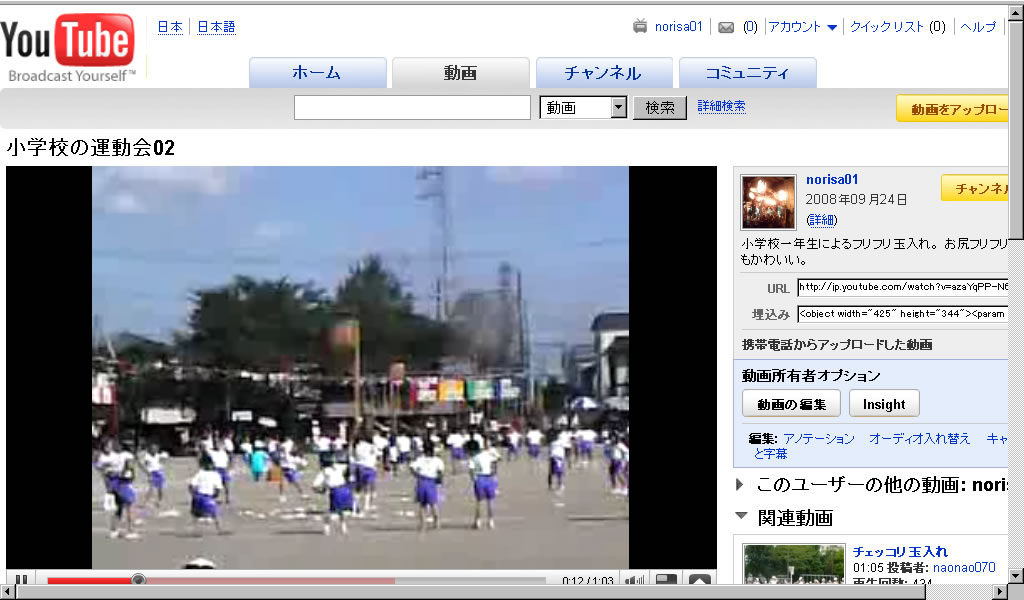Switch to the チャンネル tab
The image size is (1024, 600).
[x=604, y=72]
